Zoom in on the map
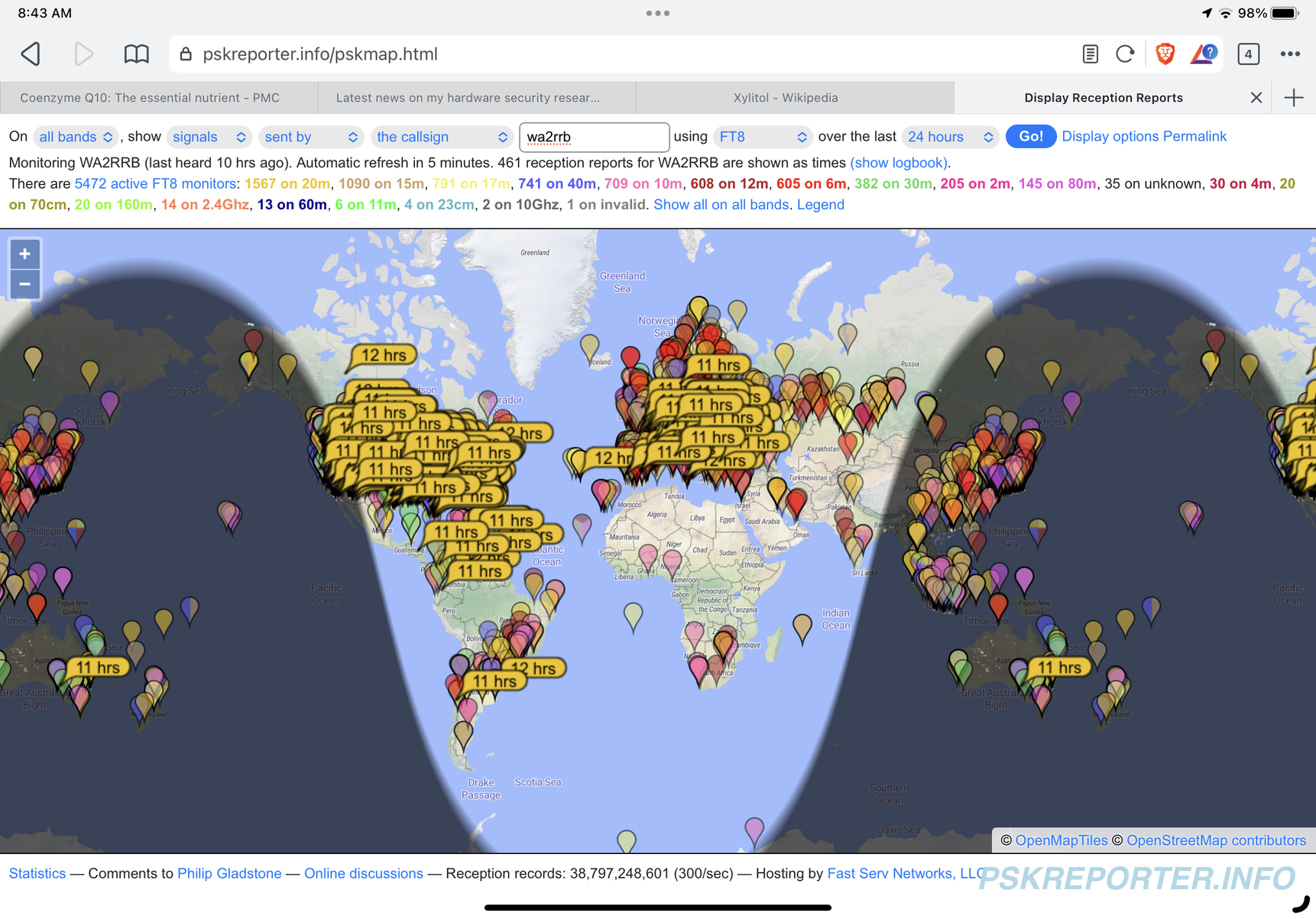 coord(25,254)
